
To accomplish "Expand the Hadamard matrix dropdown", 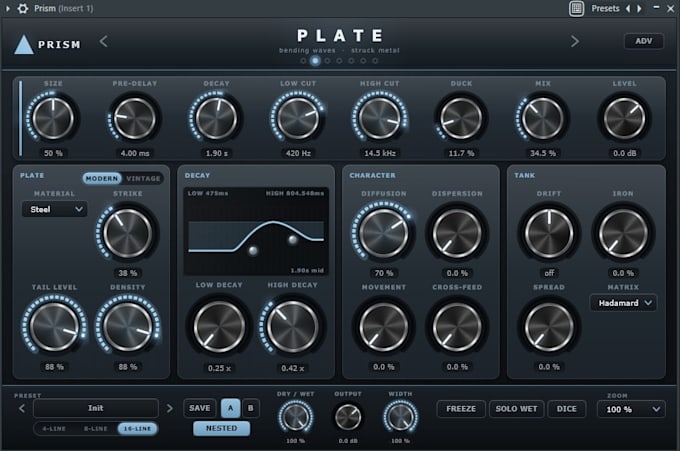I will [x=623, y=303].
